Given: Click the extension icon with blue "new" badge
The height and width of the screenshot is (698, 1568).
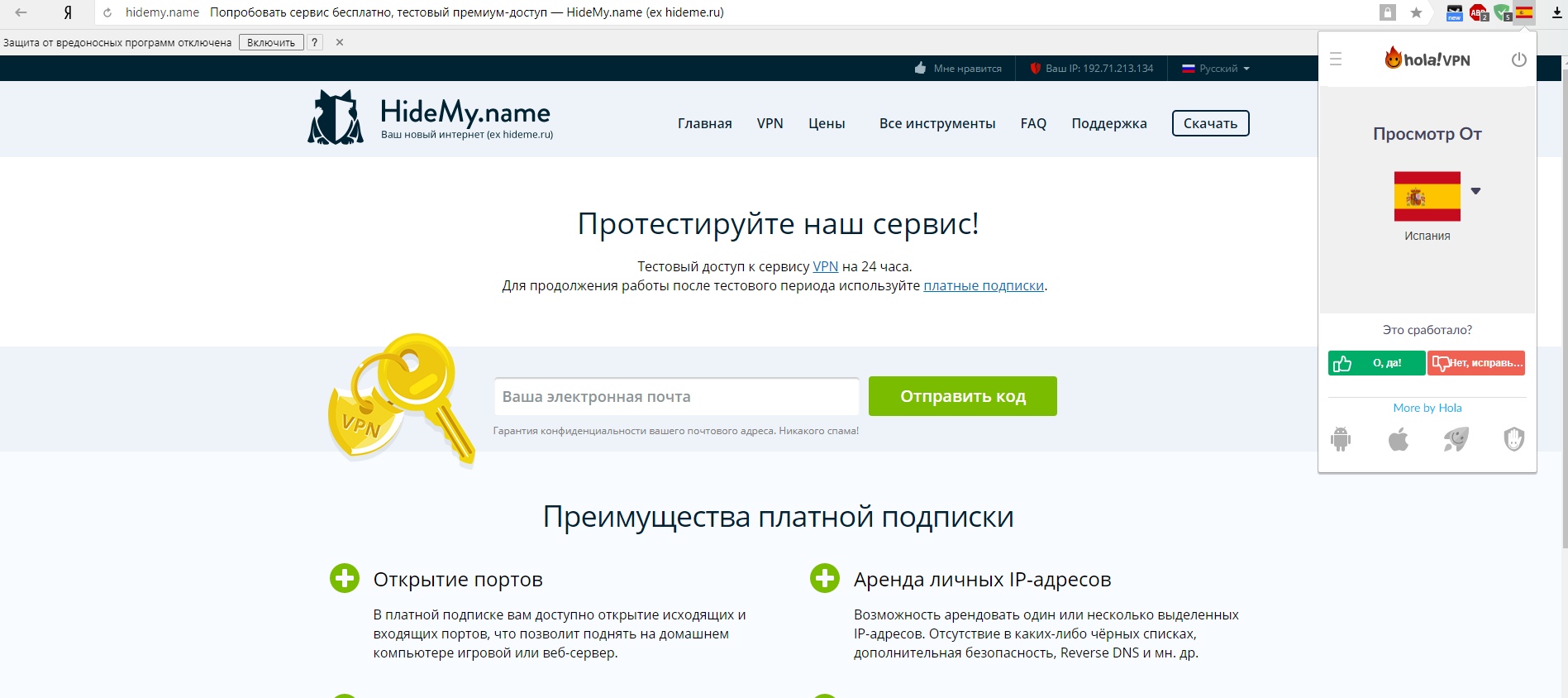Looking at the screenshot, I should point(1454,12).
